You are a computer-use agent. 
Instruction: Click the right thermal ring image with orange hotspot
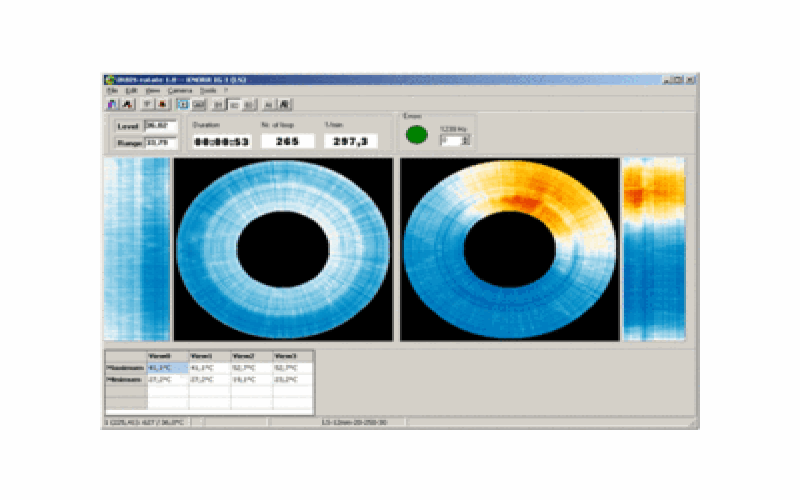click(x=509, y=248)
